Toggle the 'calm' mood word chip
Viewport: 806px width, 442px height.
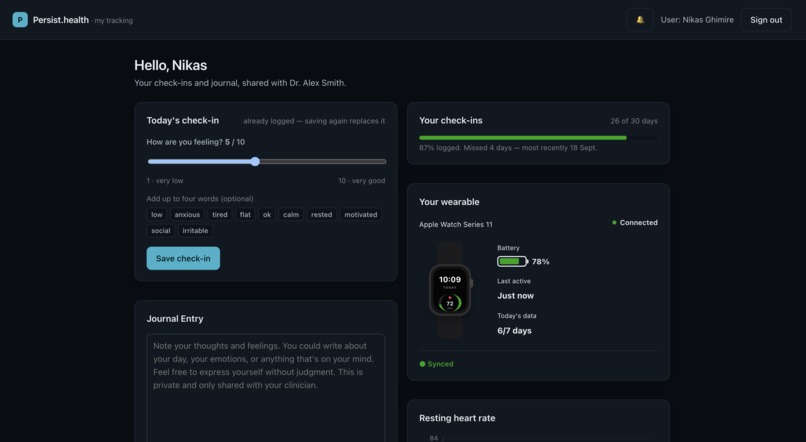tap(291, 215)
